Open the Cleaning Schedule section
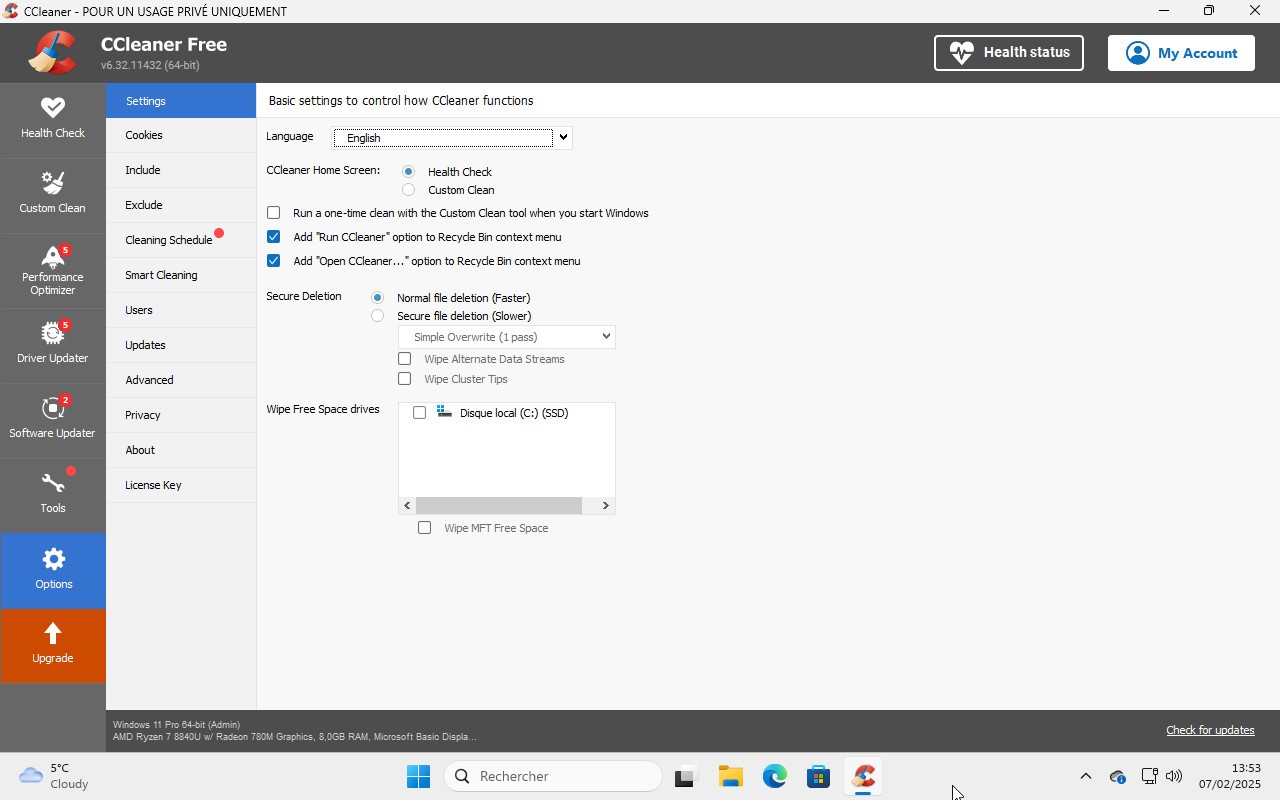 tap(168, 239)
